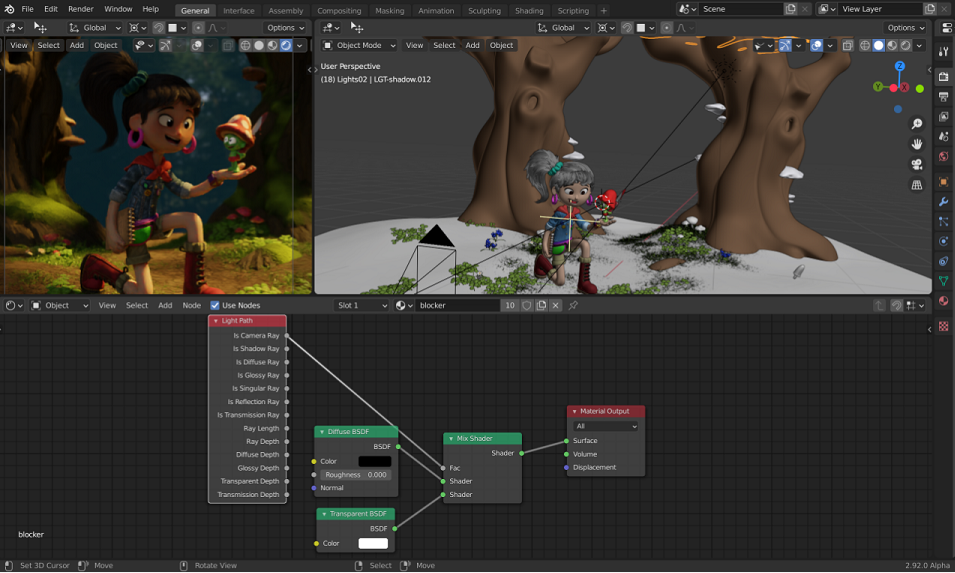Open the Material properties tab (red sphere)
This screenshot has width=955, height=573.
[x=943, y=301]
